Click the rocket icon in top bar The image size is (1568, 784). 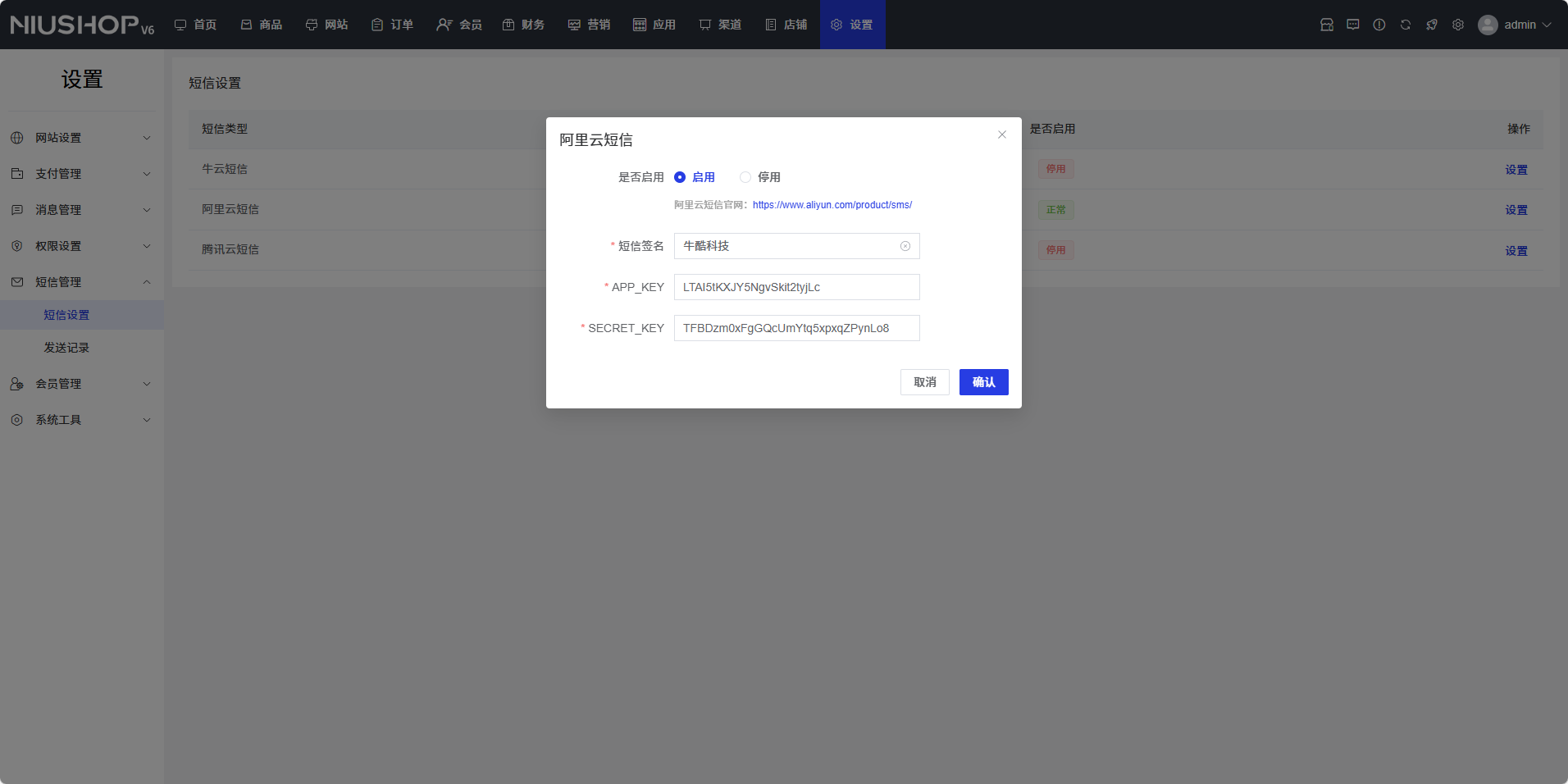1432,25
